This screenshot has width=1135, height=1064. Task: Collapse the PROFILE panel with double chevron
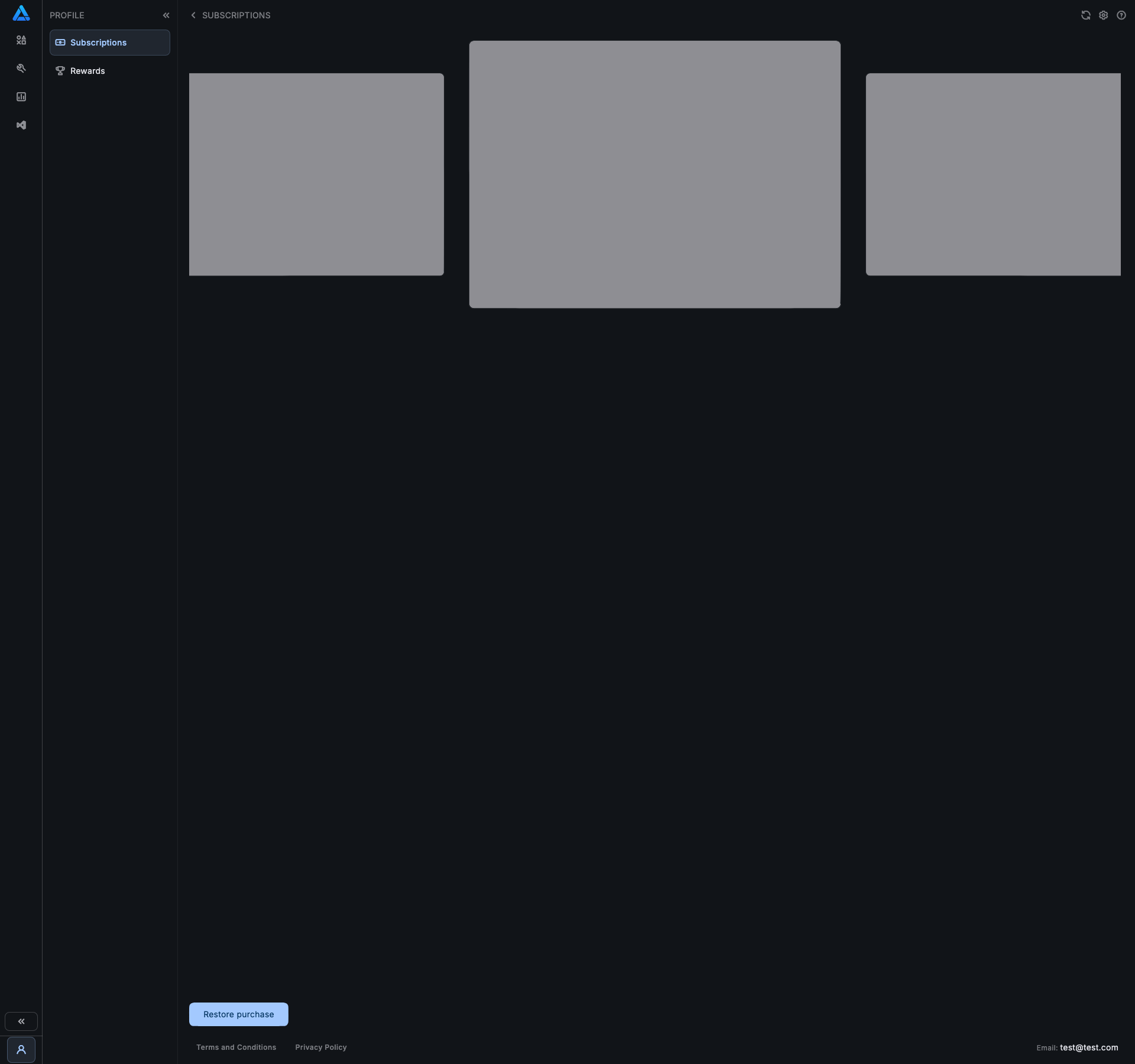coord(166,15)
